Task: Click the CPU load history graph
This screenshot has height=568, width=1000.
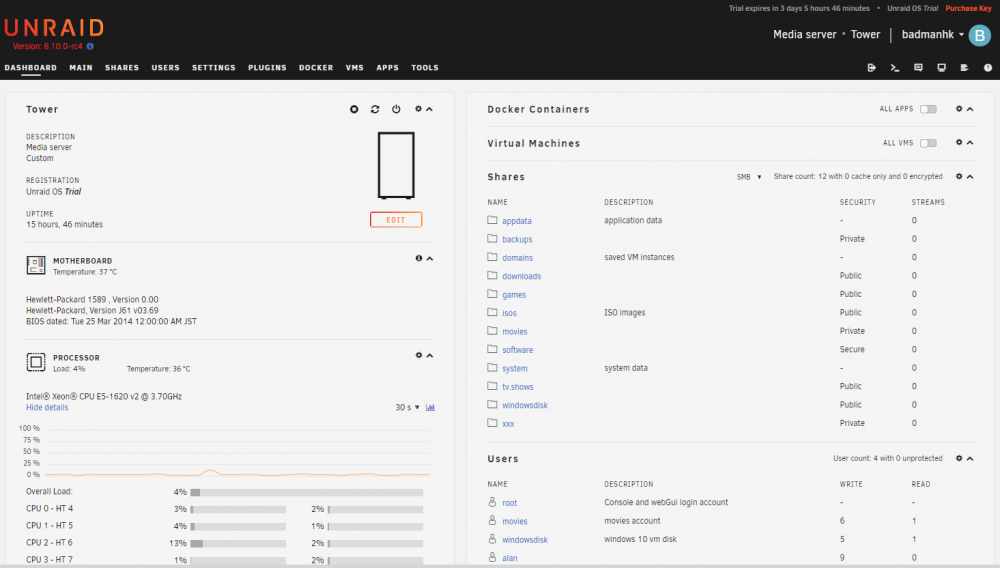Action: pos(237,451)
